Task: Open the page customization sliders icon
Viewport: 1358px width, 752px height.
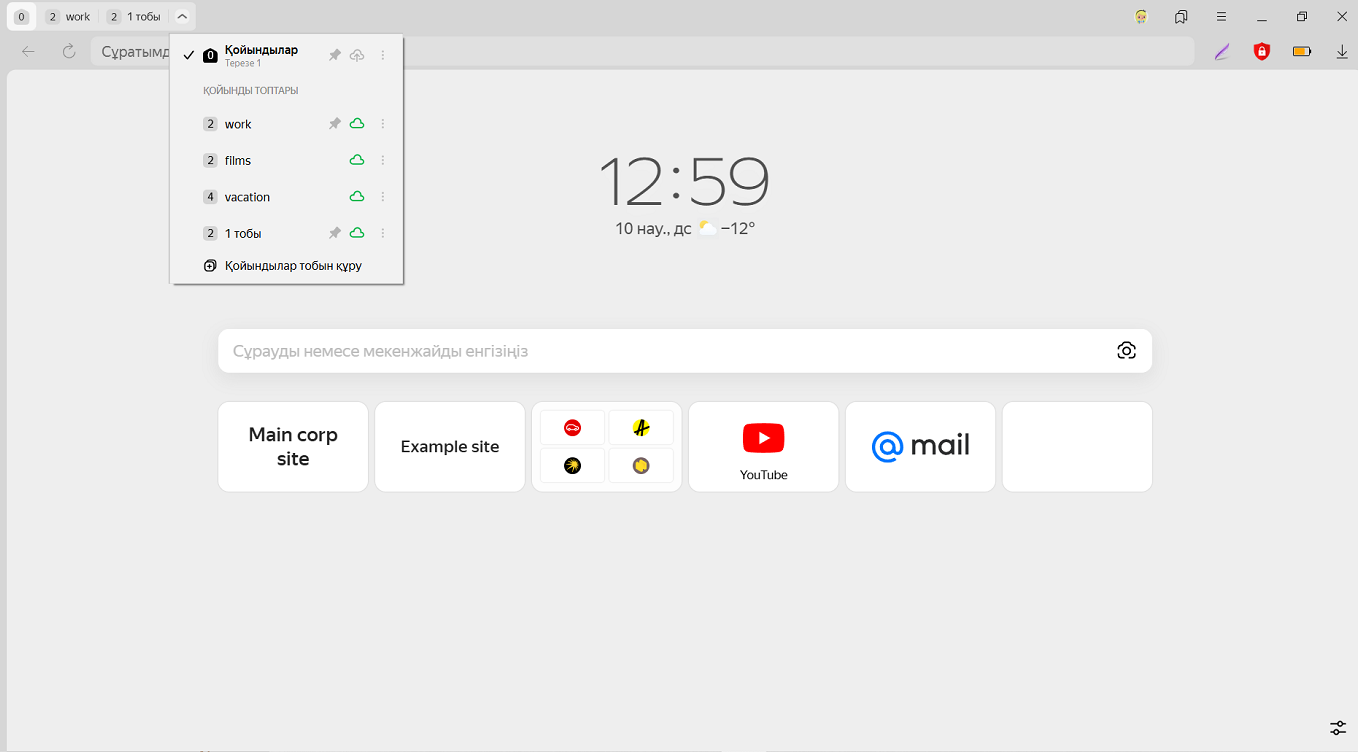Action: (1338, 728)
